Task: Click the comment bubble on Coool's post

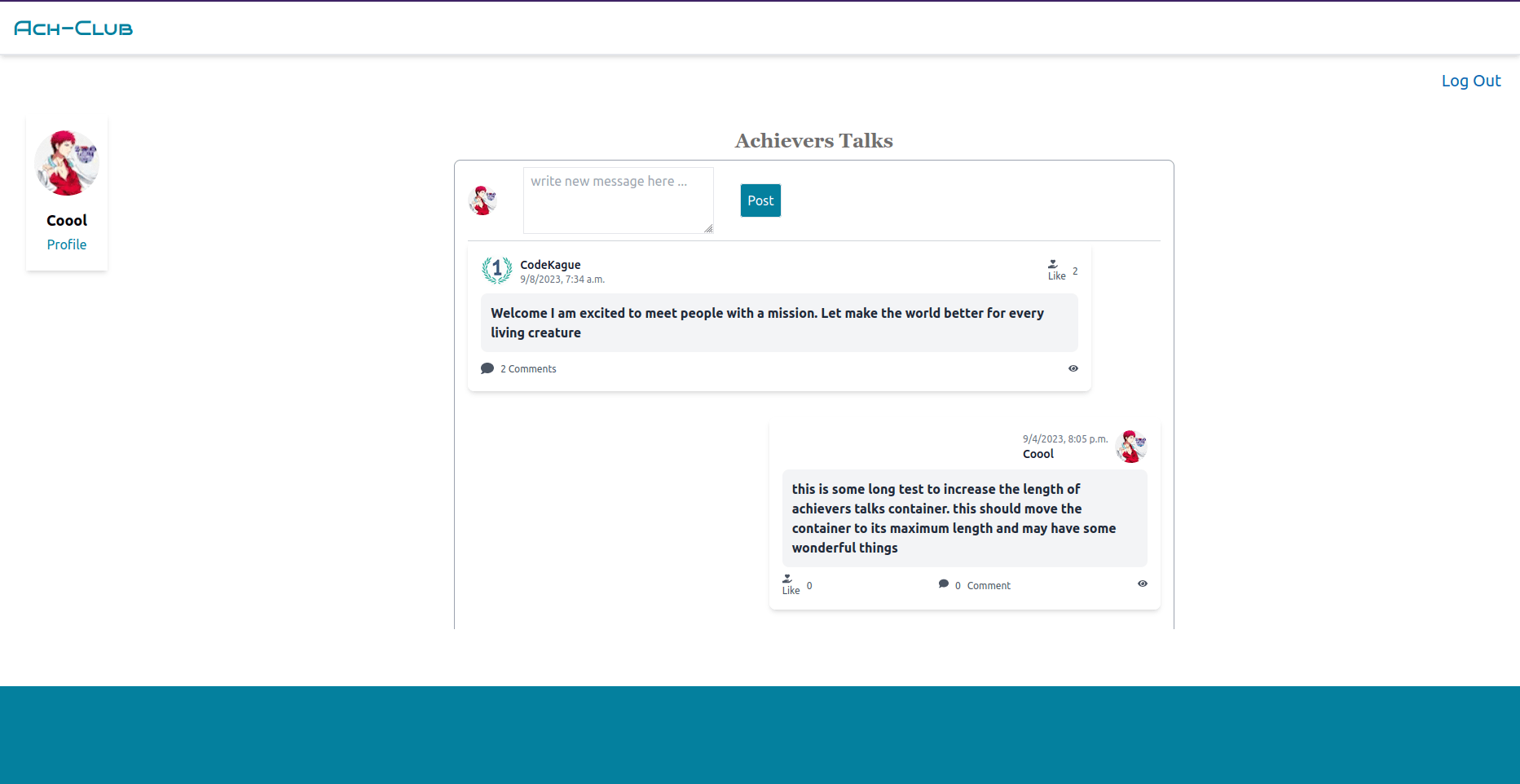Action: (944, 584)
